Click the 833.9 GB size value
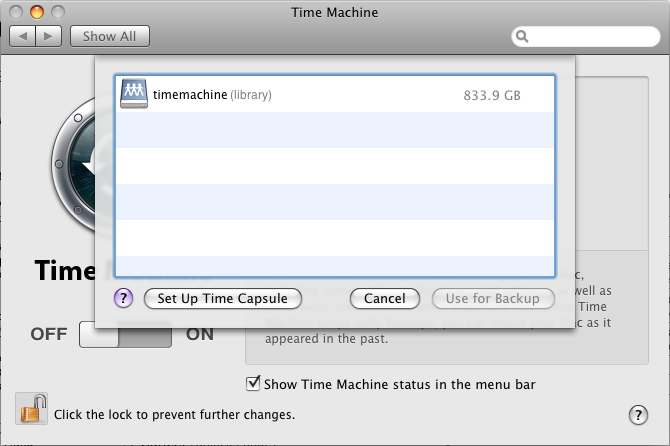 click(492, 95)
